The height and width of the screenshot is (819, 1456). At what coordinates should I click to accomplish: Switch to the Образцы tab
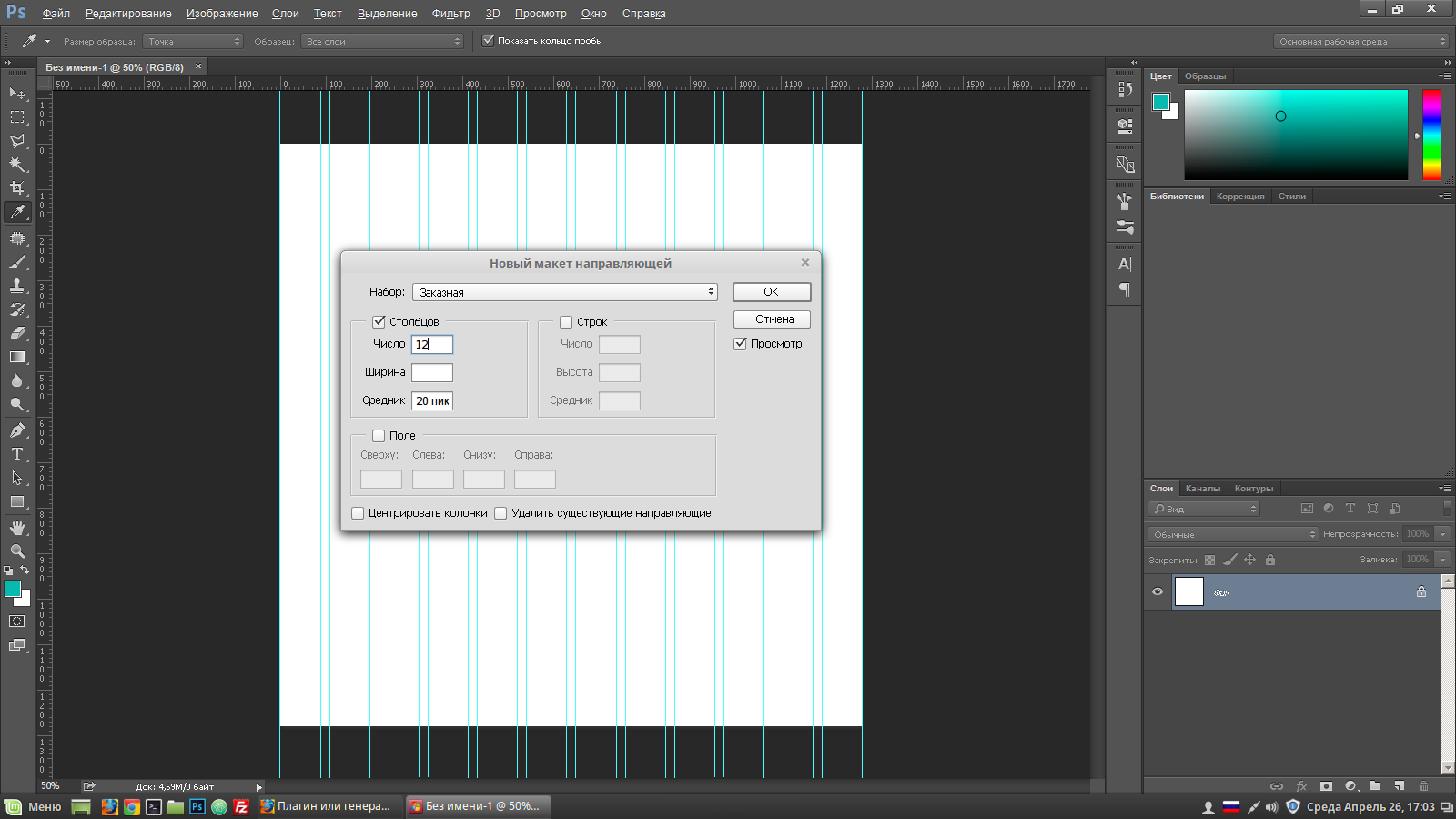1205,76
